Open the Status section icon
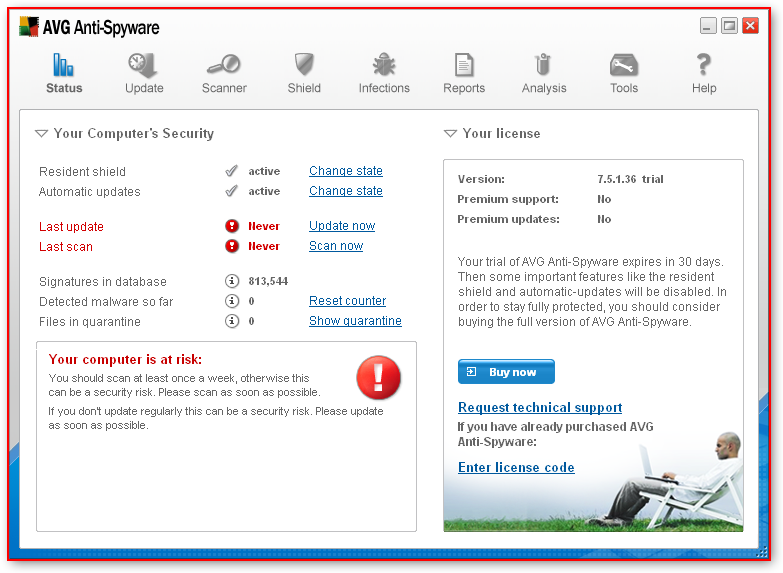This screenshot has height=573, width=783. click(63, 65)
